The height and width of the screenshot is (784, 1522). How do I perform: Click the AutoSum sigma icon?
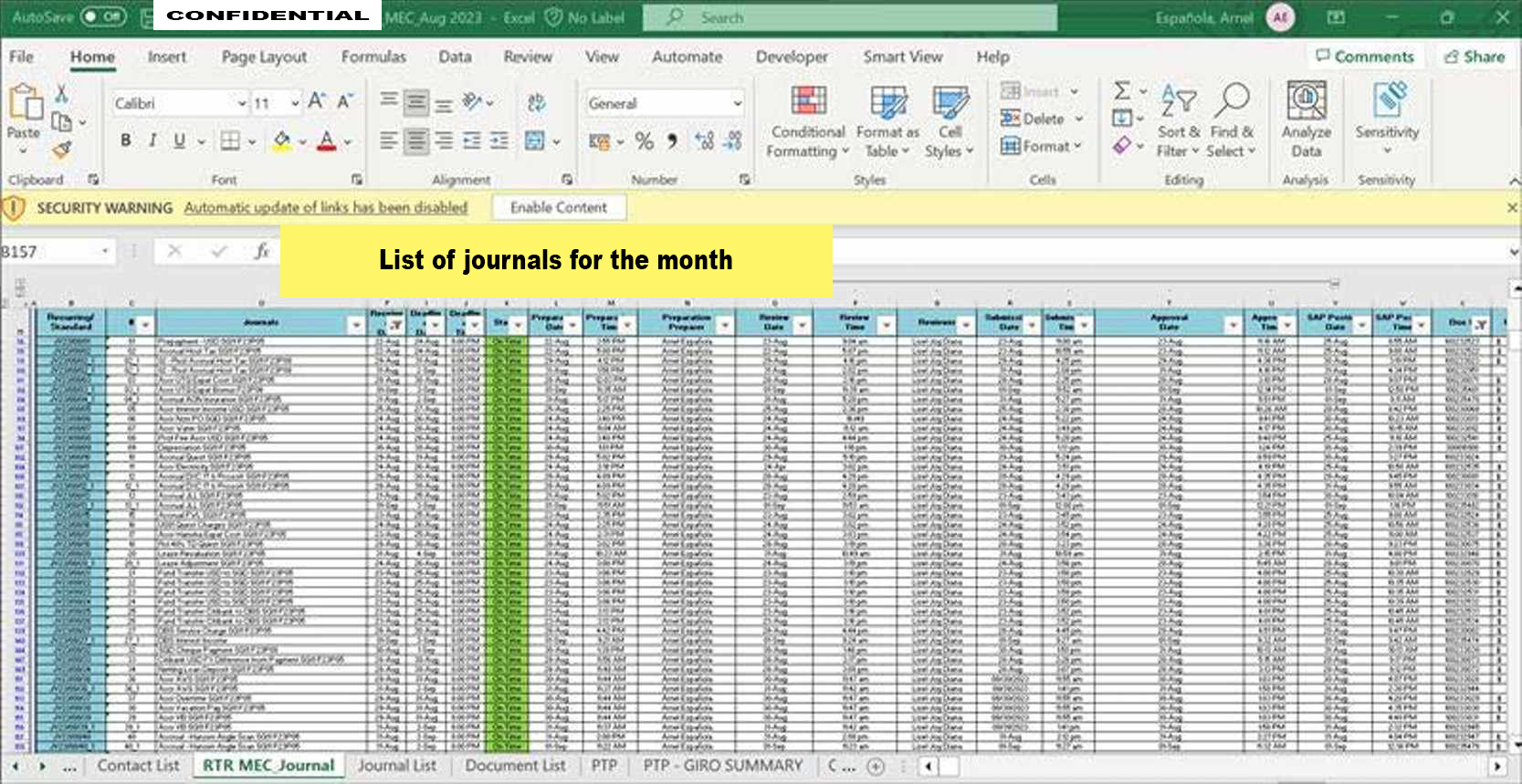1122,90
